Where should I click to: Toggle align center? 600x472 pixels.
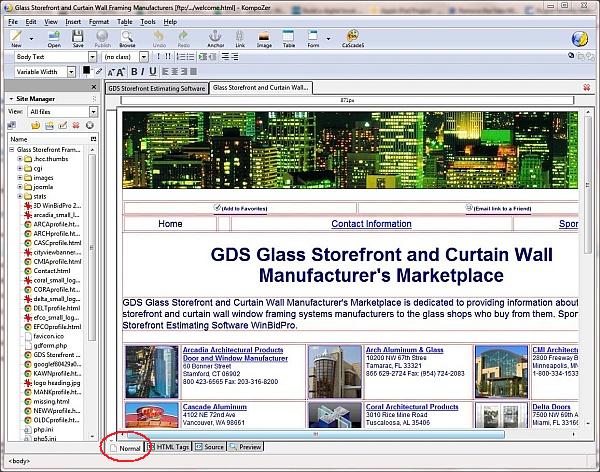point(175,72)
